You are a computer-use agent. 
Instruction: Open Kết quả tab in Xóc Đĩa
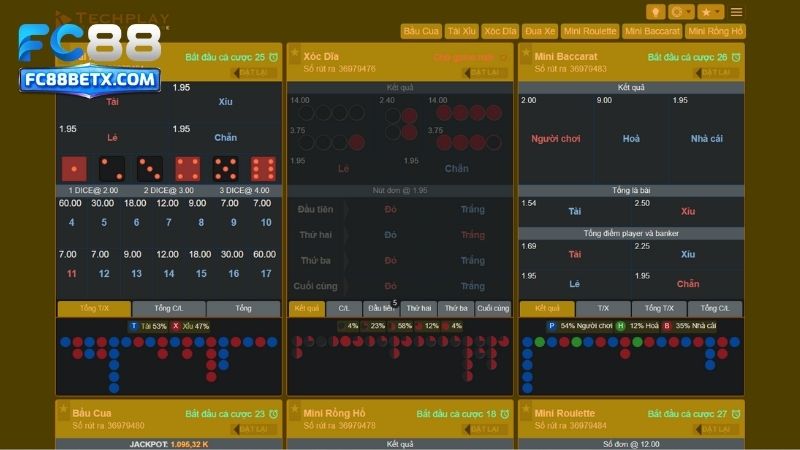pos(307,308)
